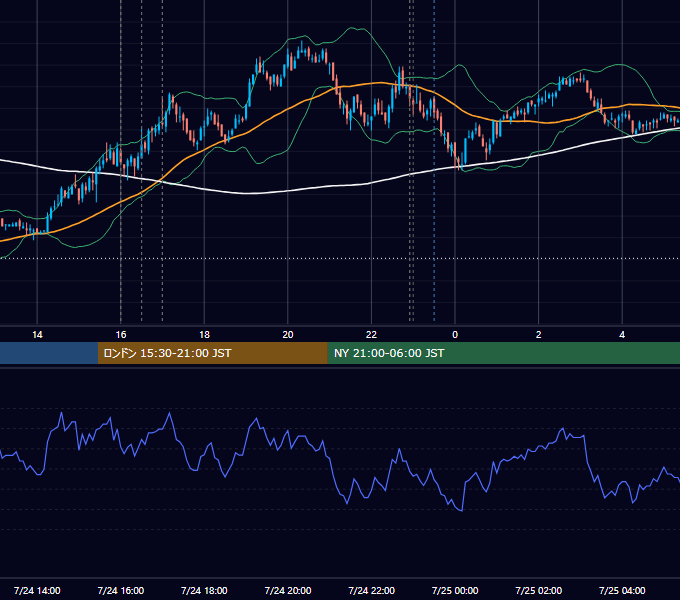Click the 7/24 16:00 time label
The width and height of the screenshot is (680, 600).
click(x=121, y=590)
